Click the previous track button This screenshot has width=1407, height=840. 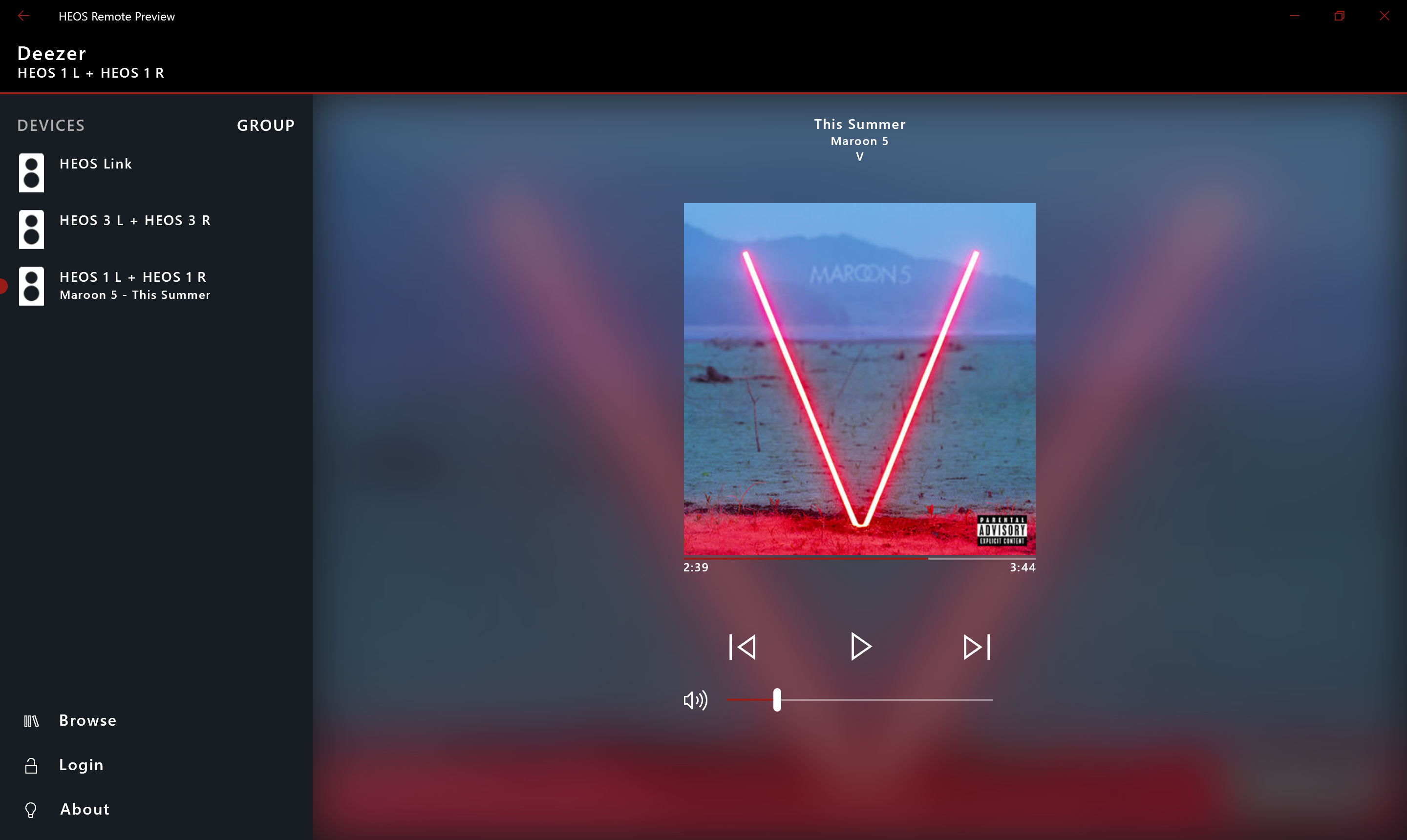tap(742, 647)
